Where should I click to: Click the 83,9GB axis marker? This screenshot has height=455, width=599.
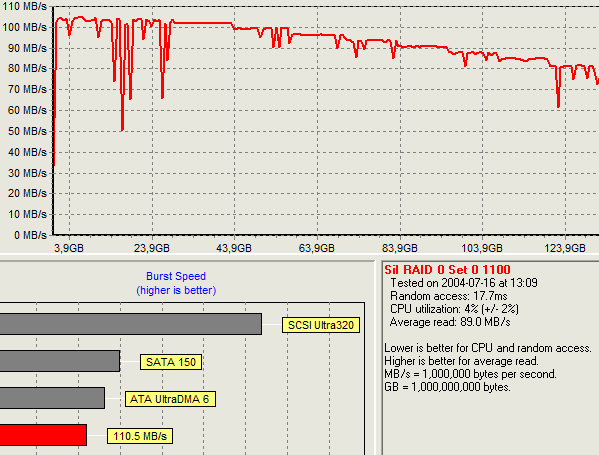pos(400,248)
